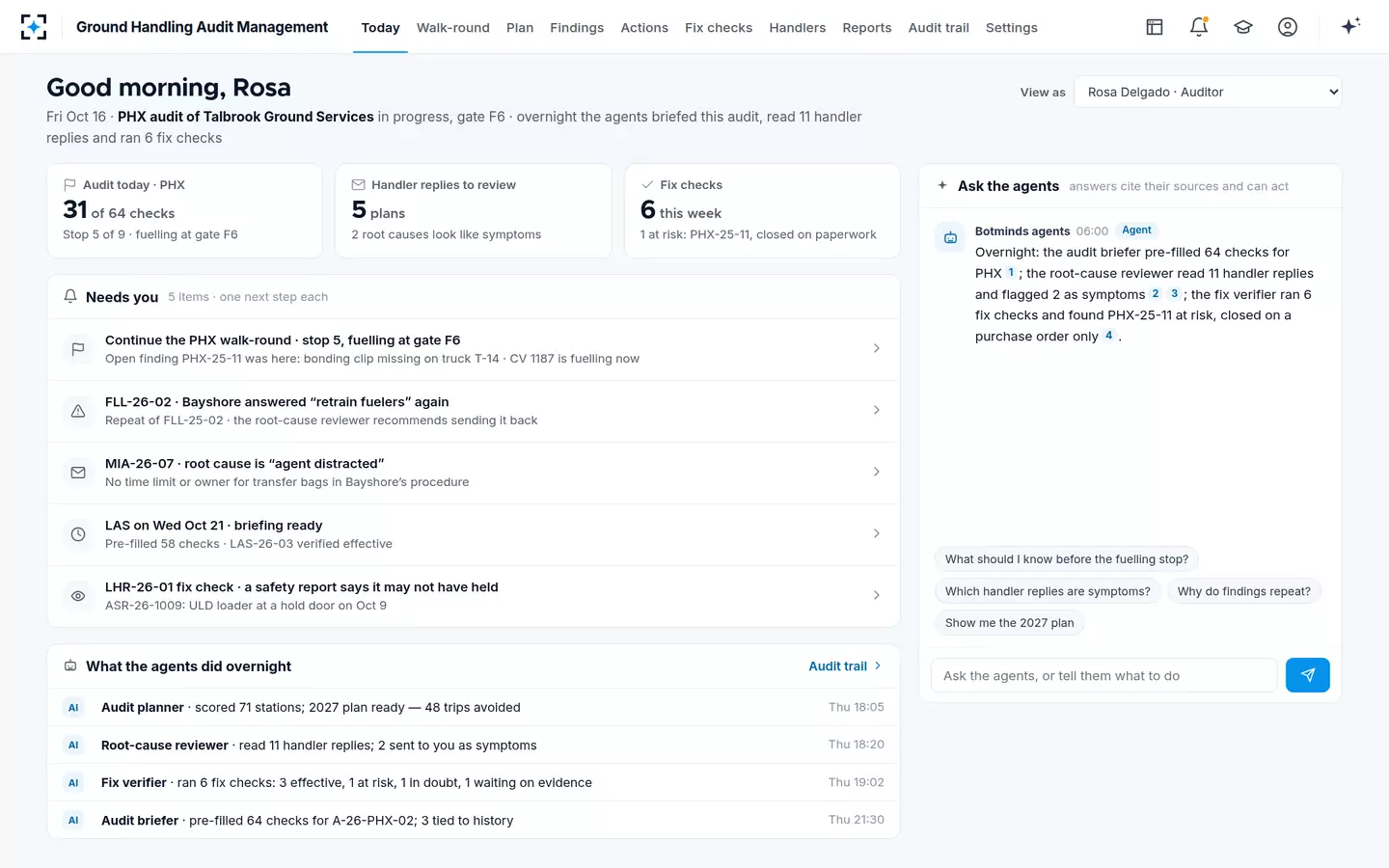Open the user profile icon

(x=1288, y=27)
